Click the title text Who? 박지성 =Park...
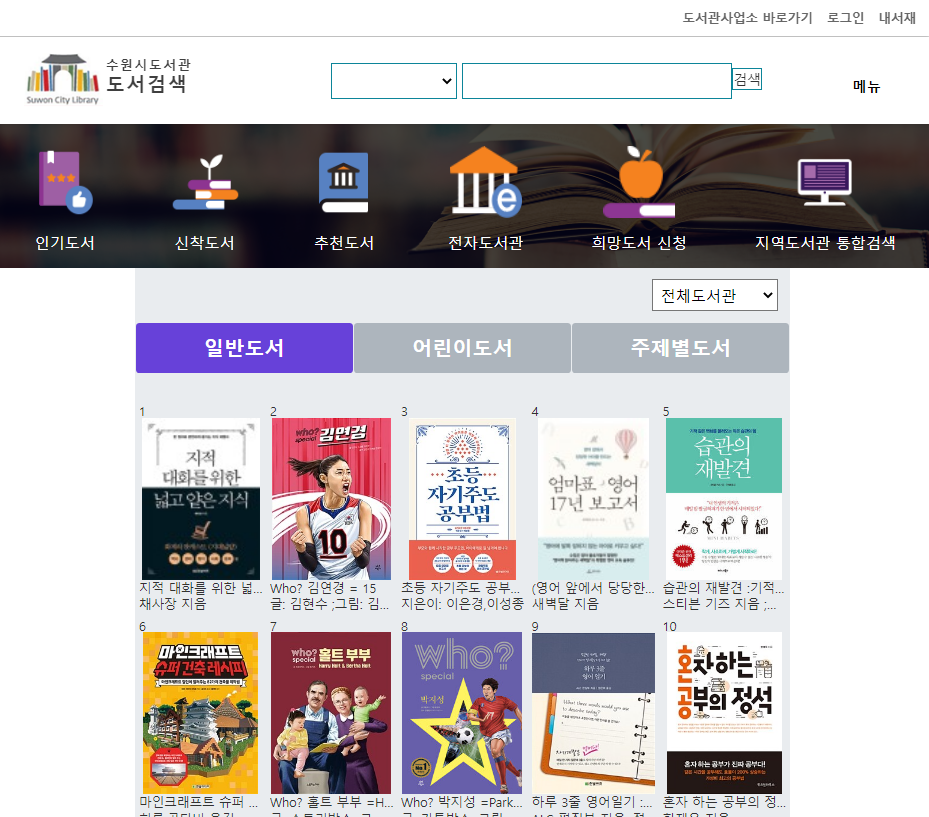Image resolution: width=929 pixels, height=817 pixels. point(462,802)
